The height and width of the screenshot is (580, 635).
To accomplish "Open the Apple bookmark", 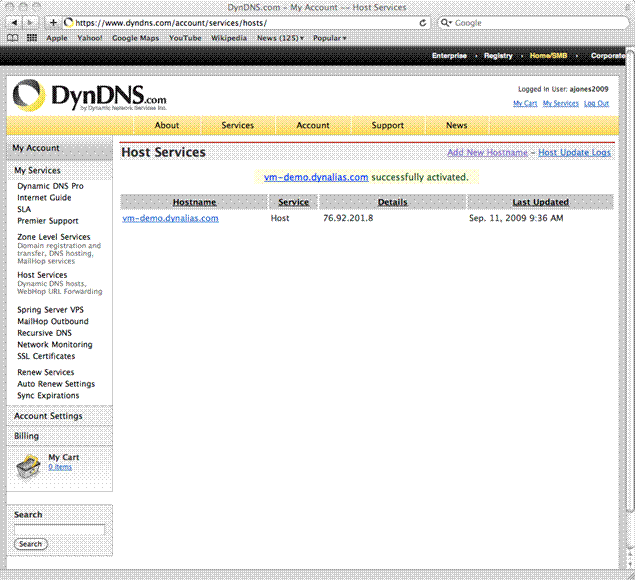I will [57, 38].
